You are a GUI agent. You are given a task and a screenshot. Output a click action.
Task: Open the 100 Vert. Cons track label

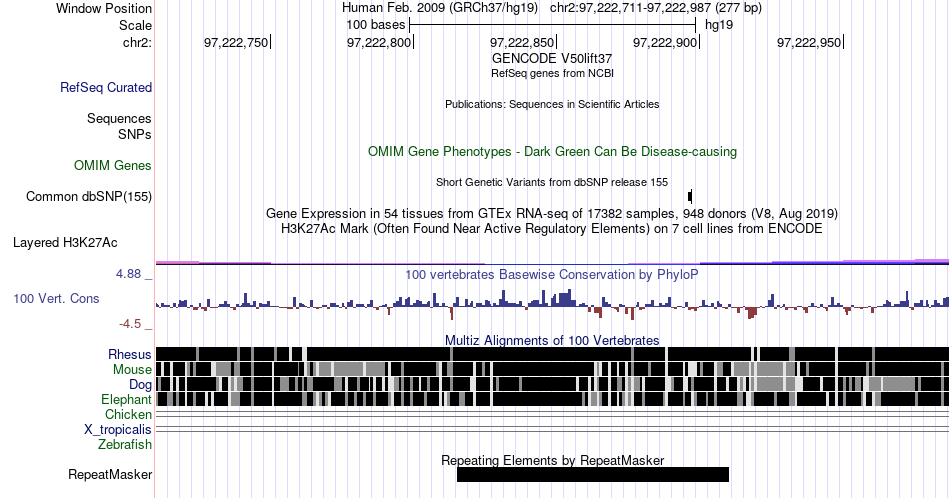pyautogui.click(x=56, y=298)
